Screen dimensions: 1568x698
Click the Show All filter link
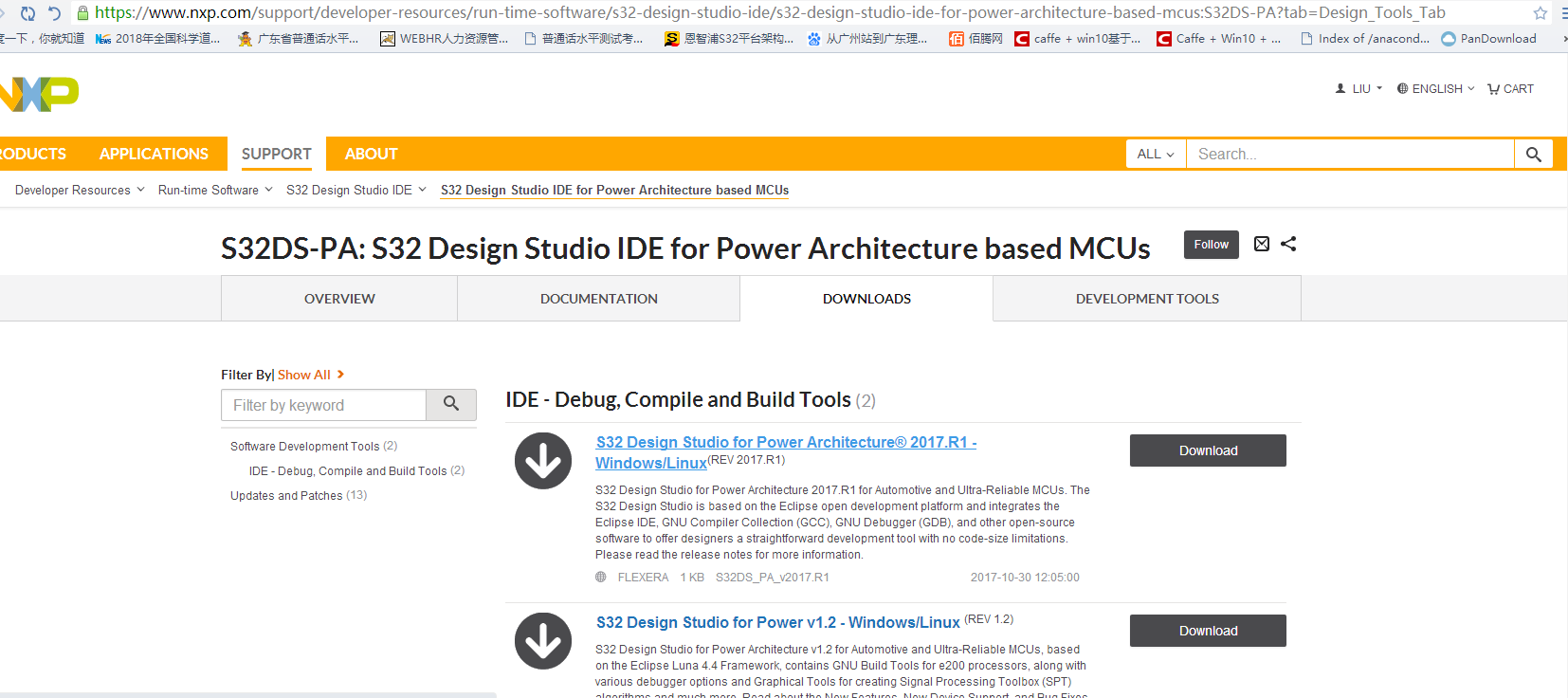point(310,375)
